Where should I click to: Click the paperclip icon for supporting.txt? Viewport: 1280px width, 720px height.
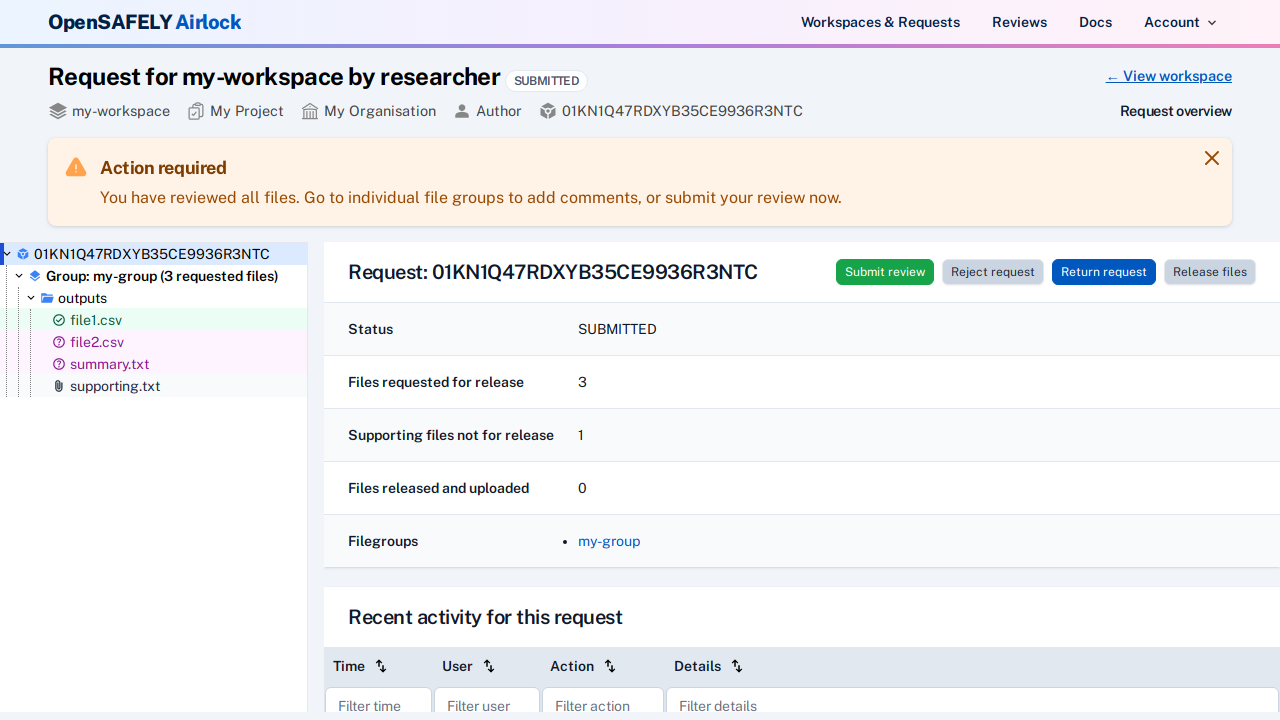59,386
